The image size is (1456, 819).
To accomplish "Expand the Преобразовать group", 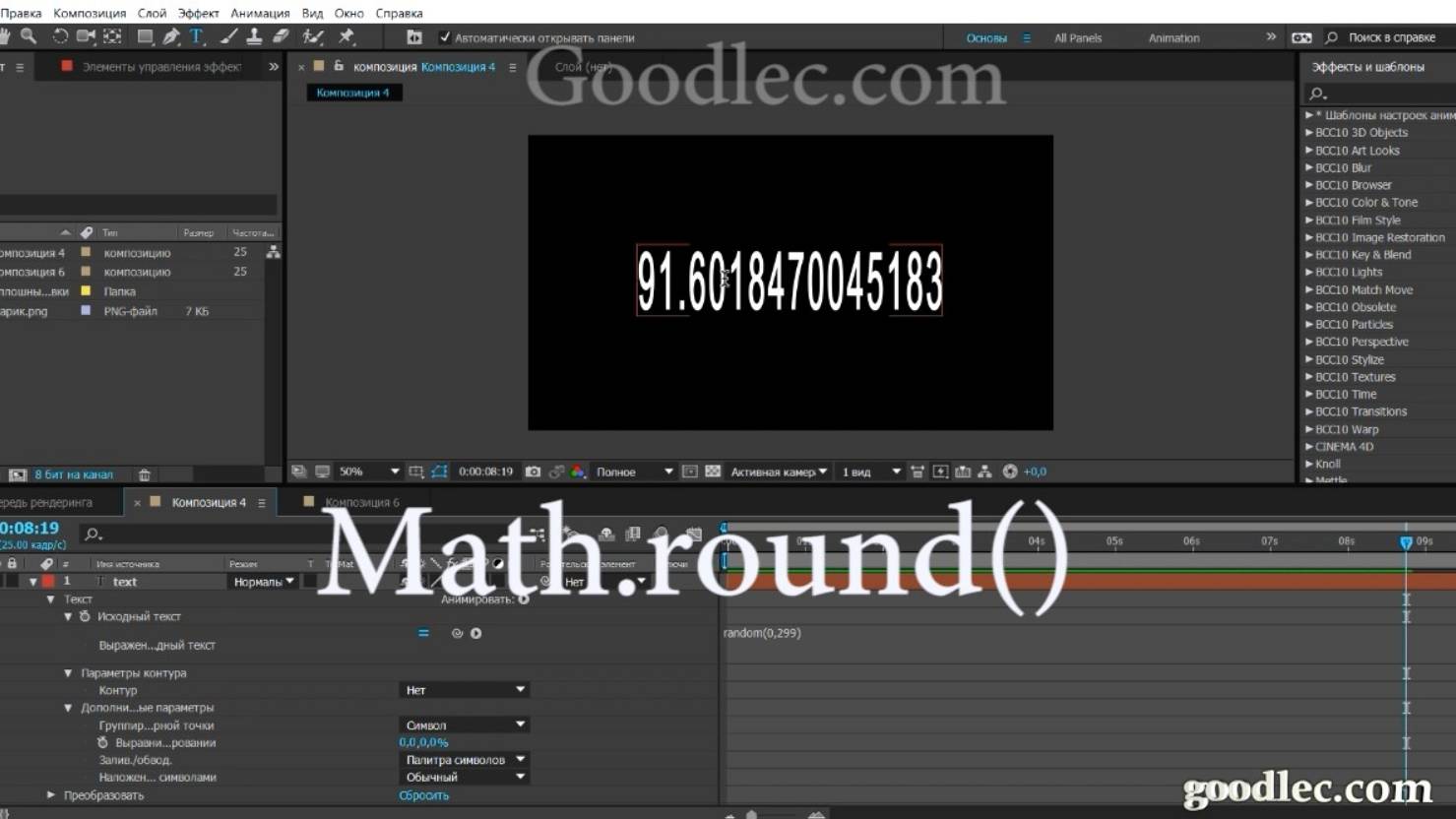I will pos(51,794).
